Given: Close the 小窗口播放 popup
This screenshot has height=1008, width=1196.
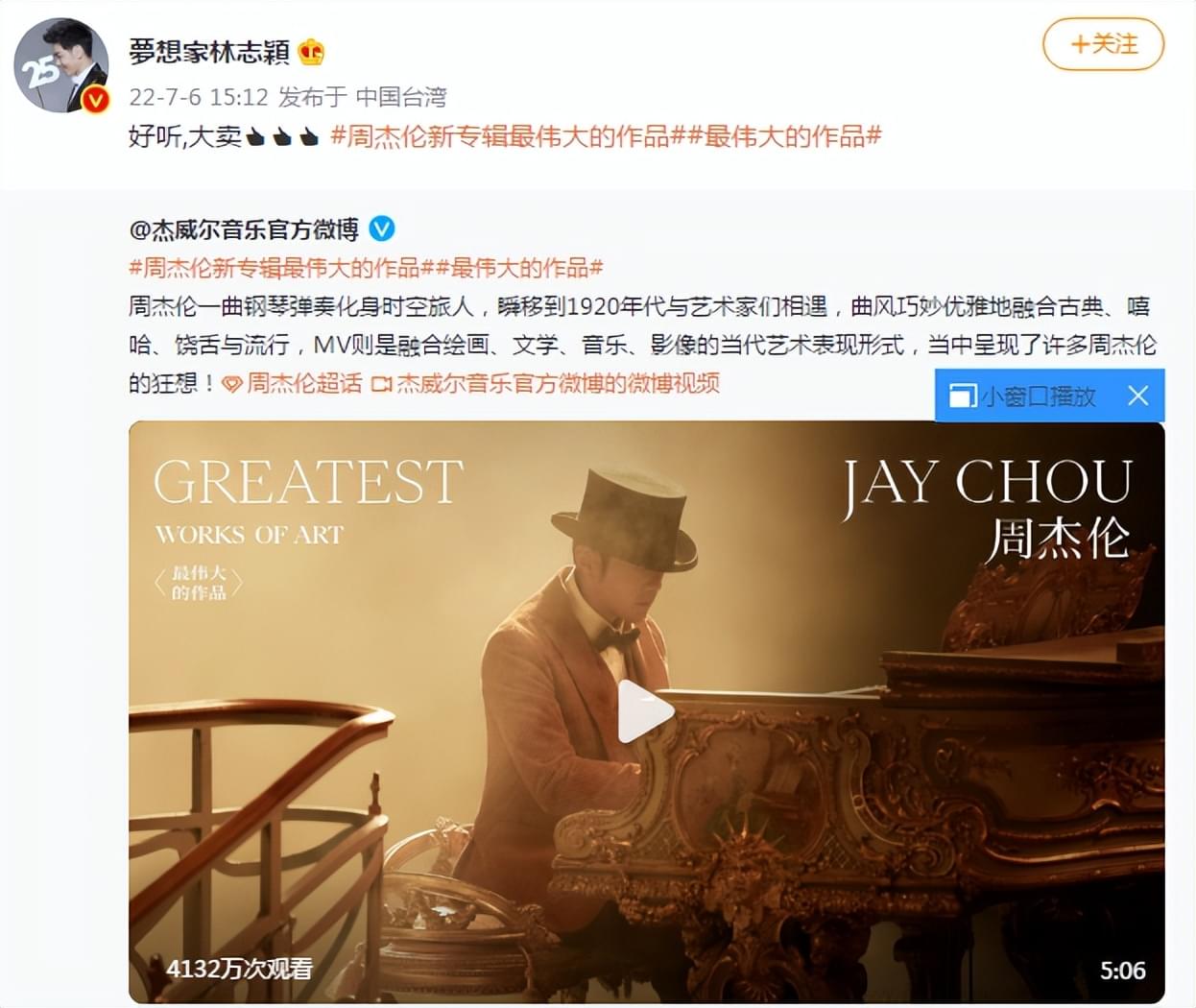Looking at the screenshot, I should (x=1137, y=396).
